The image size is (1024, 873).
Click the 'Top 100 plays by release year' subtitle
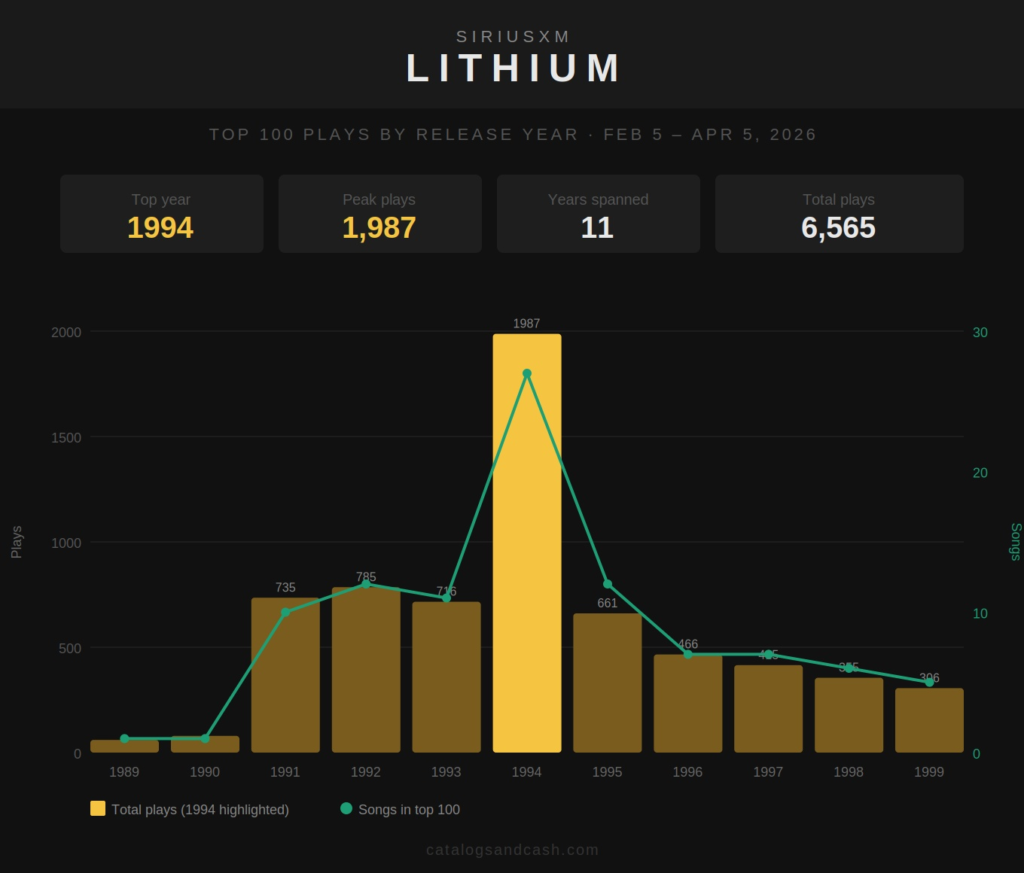pyautogui.click(x=513, y=135)
